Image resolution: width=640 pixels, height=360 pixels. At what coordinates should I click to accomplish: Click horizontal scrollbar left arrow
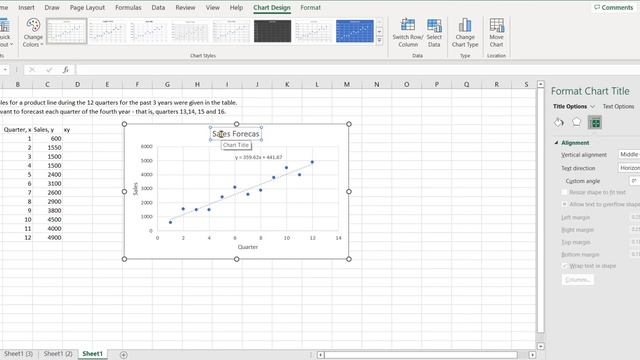pyautogui.click(x=320, y=355)
